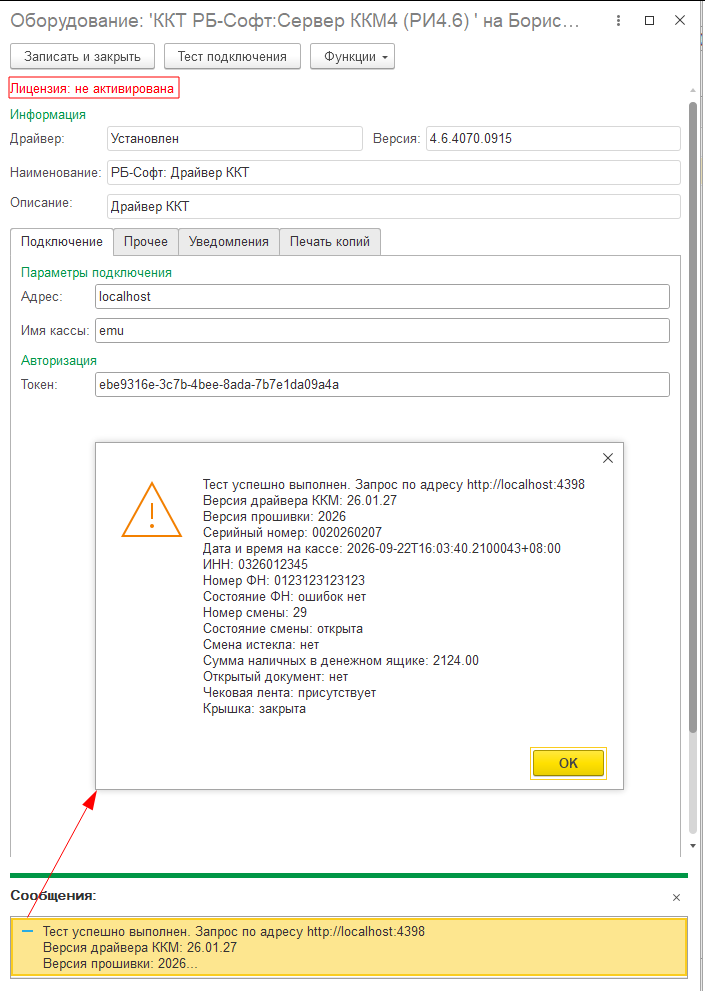Click the 'Авторизация' section heading

pos(59,360)
